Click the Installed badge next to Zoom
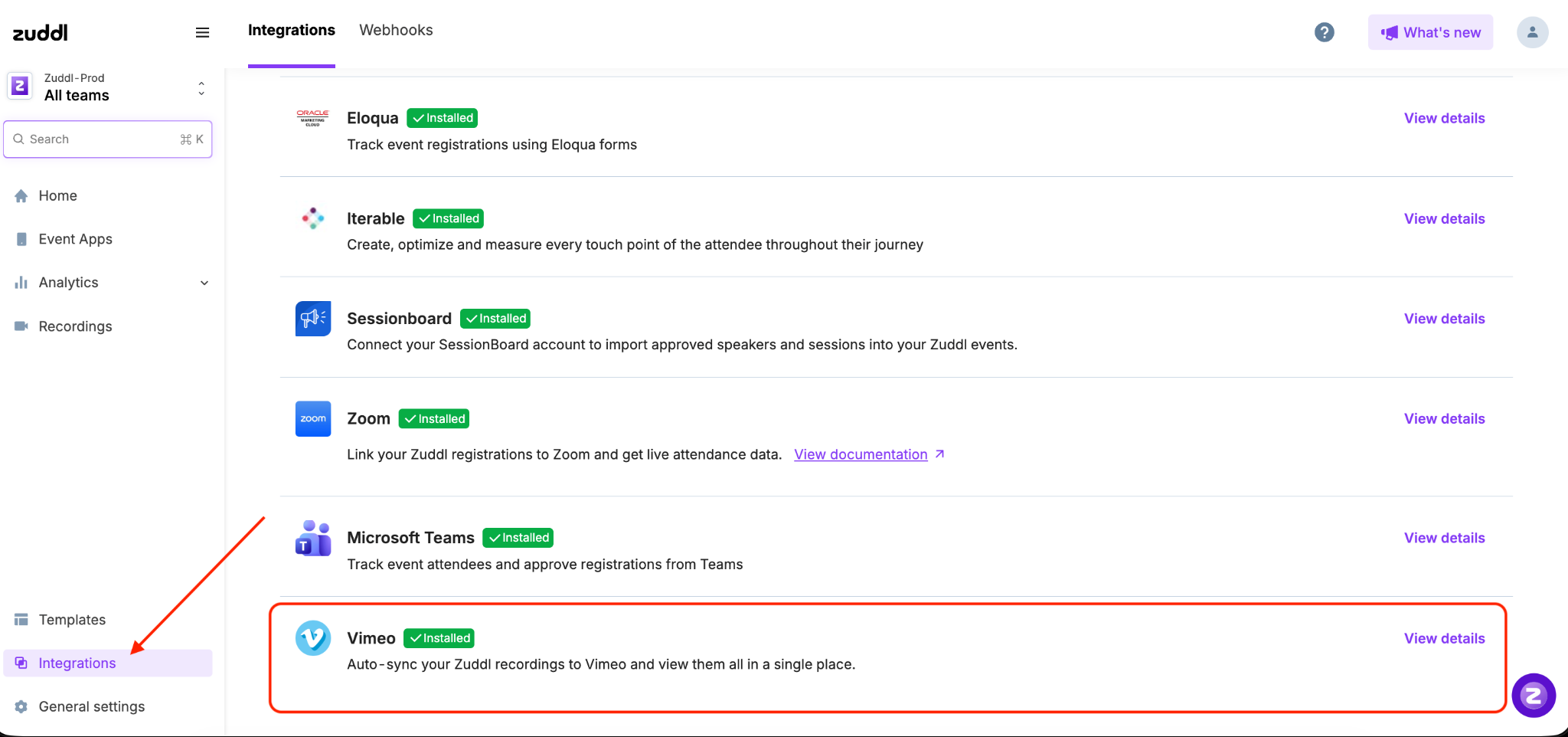This screenshot has width=1568, height=737. click(x=434, y=419)
